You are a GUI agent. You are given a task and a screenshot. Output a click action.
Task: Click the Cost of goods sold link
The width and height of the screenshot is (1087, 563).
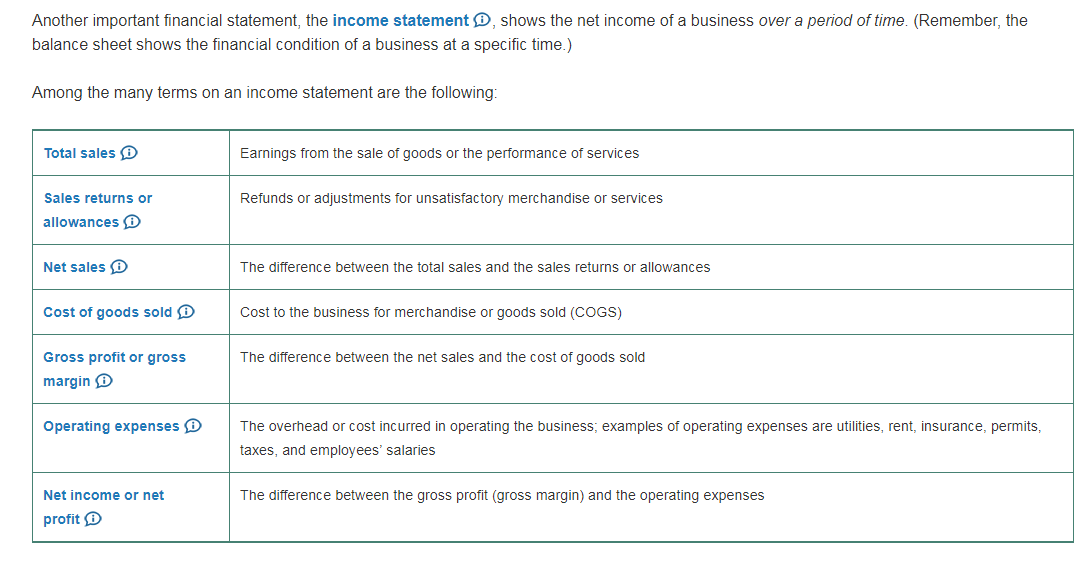tap(107, 312)
